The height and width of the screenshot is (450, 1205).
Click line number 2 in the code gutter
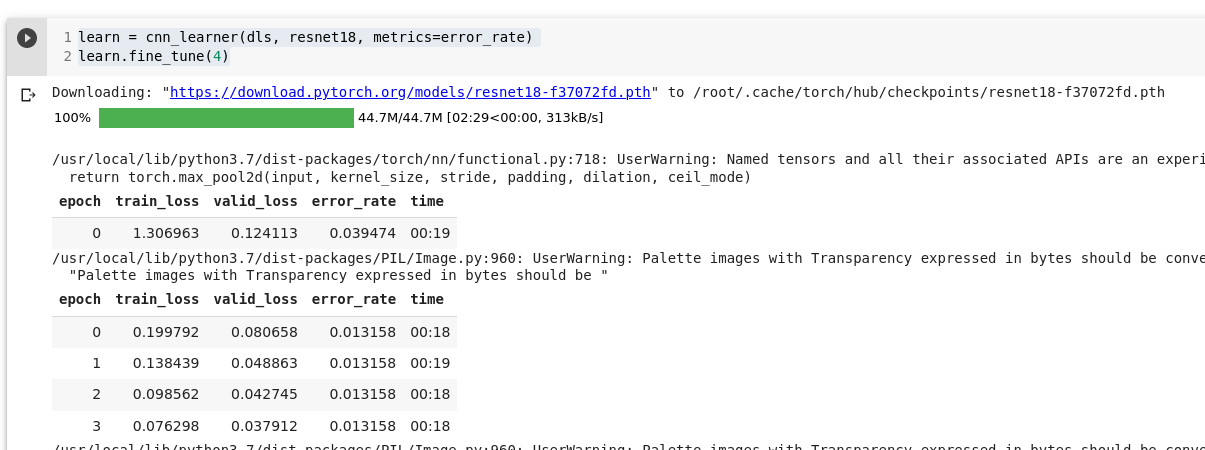tap(67, 57)
